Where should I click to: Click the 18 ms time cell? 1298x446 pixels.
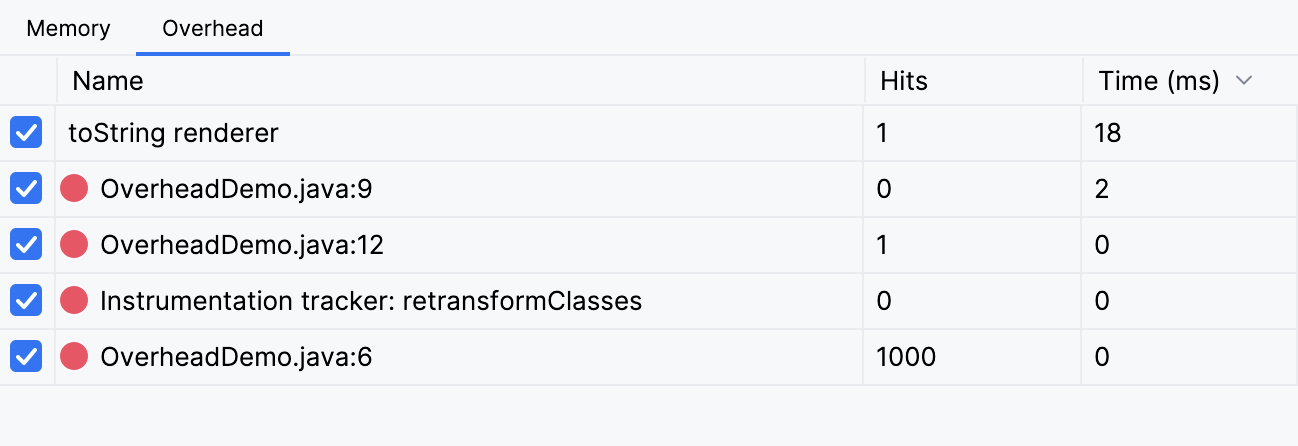click(x=1108, y=132)
